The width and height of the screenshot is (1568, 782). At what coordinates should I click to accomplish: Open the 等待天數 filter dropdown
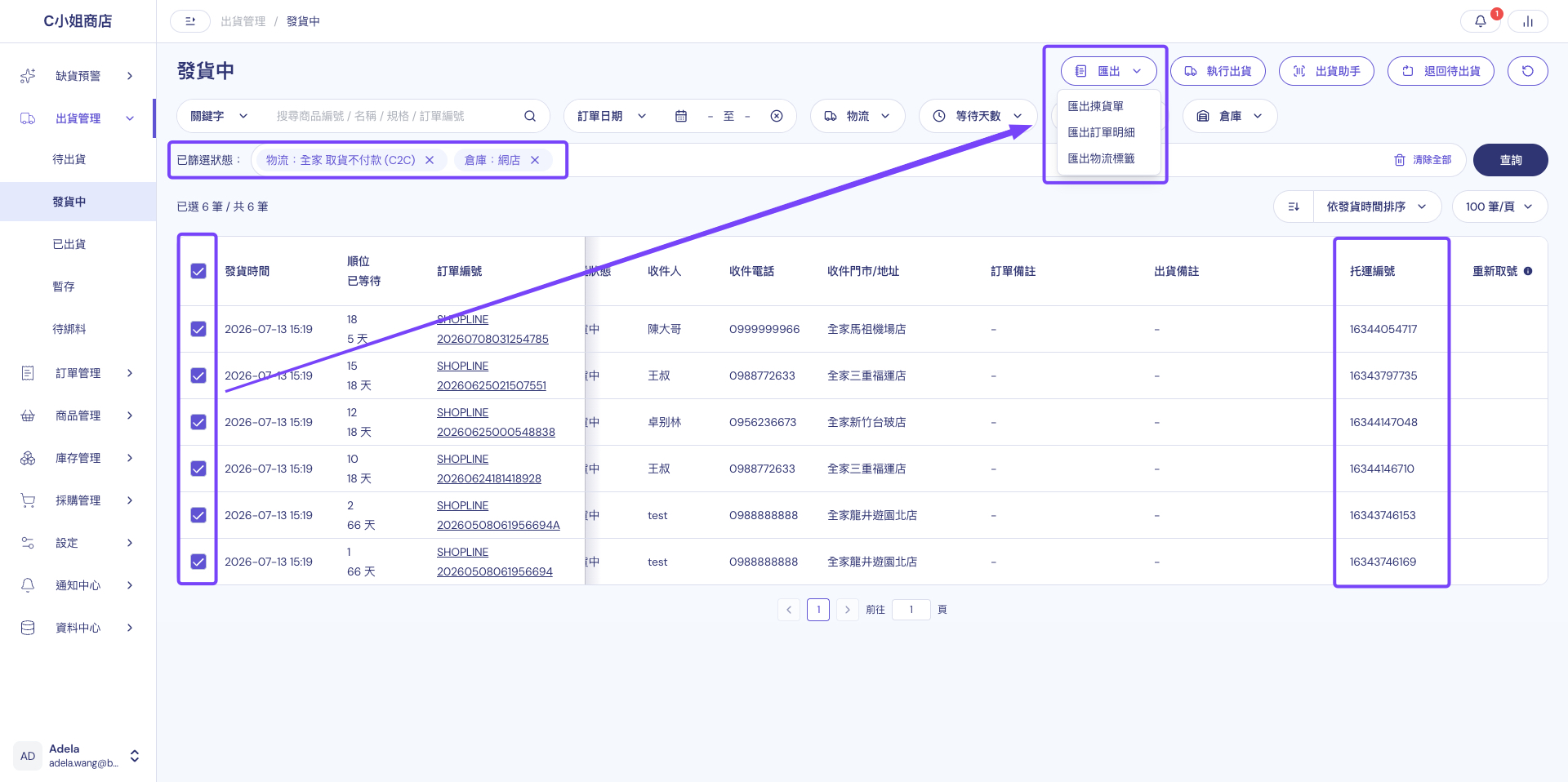[978, 116]
